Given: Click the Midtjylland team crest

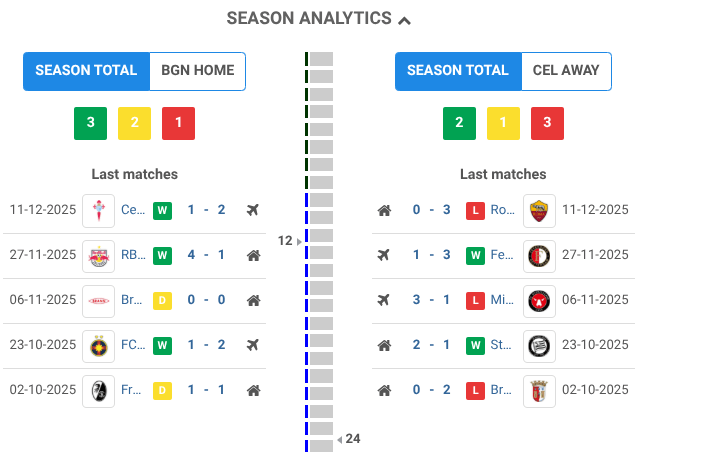Looking at the screenshot, I should [x=539, y=300].
